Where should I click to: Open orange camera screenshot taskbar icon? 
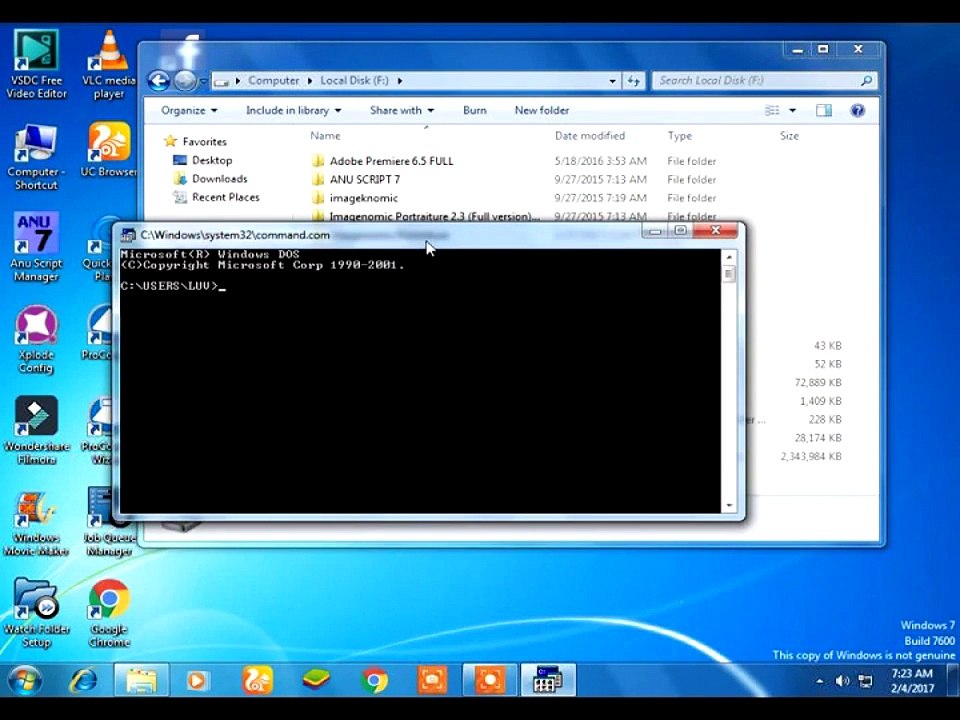(x=432, y=680)
